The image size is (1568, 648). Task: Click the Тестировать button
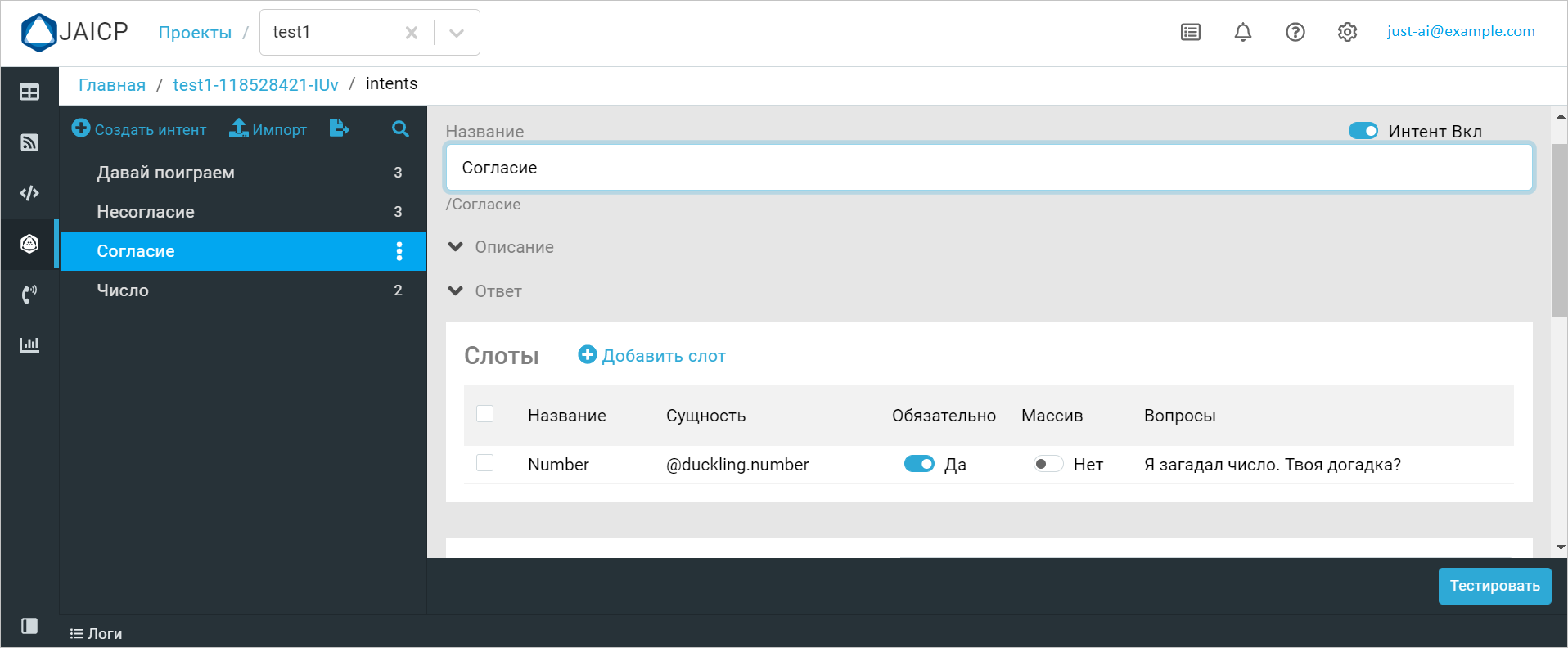[x=1494, y=586]
